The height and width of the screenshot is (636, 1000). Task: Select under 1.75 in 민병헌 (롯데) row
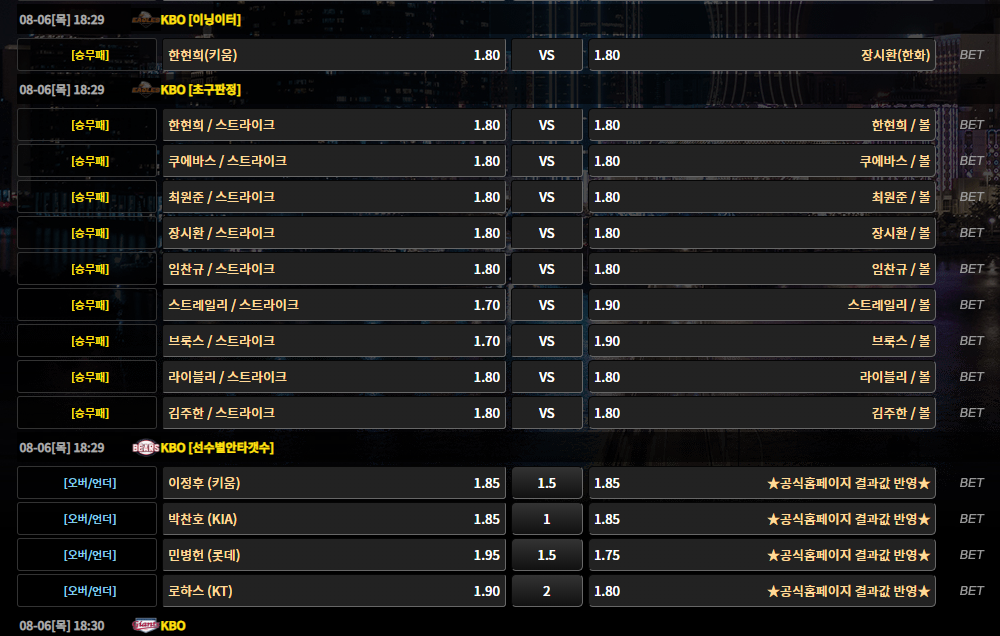click(762, 555)
